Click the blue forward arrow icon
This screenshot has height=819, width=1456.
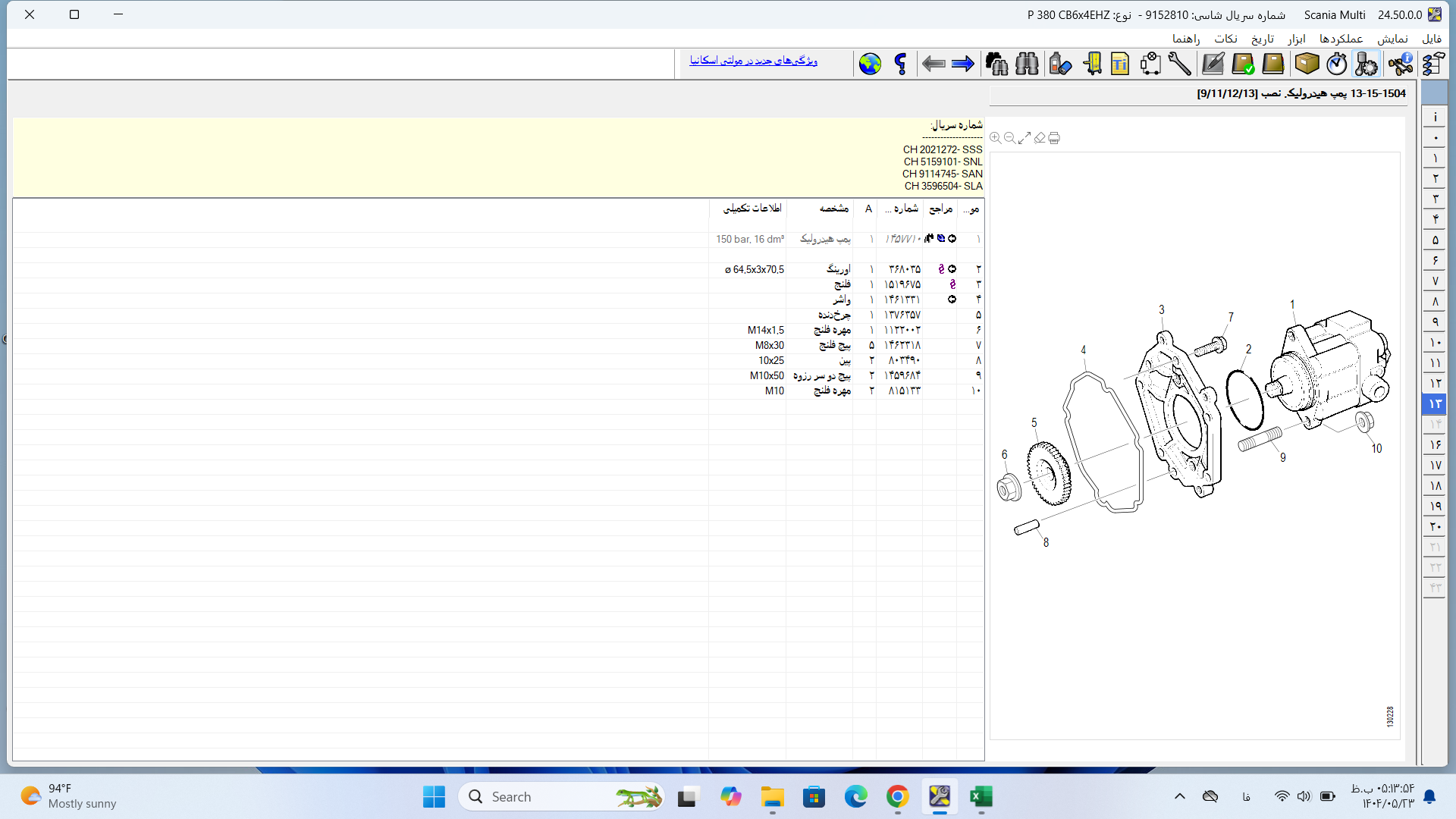pyautogui.click(x=962, y=64)
